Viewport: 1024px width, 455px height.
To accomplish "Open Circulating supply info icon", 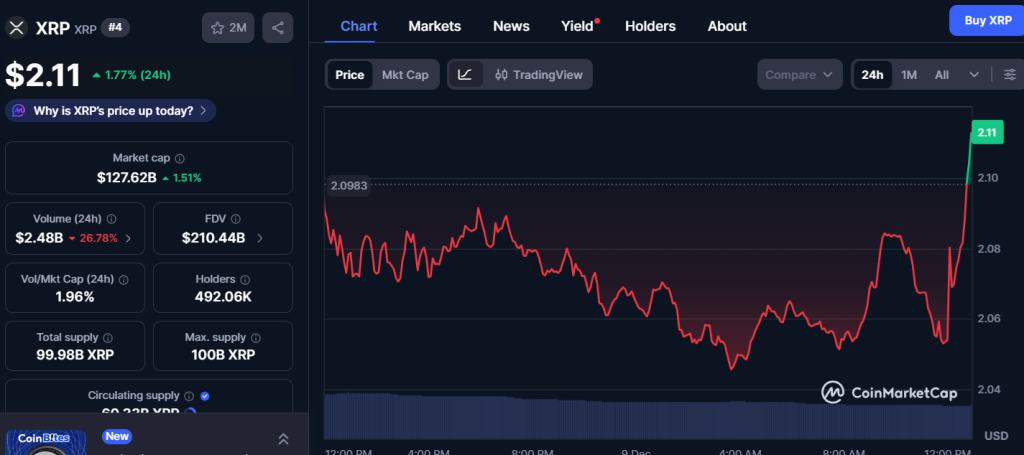I will (x=189, y=396).
